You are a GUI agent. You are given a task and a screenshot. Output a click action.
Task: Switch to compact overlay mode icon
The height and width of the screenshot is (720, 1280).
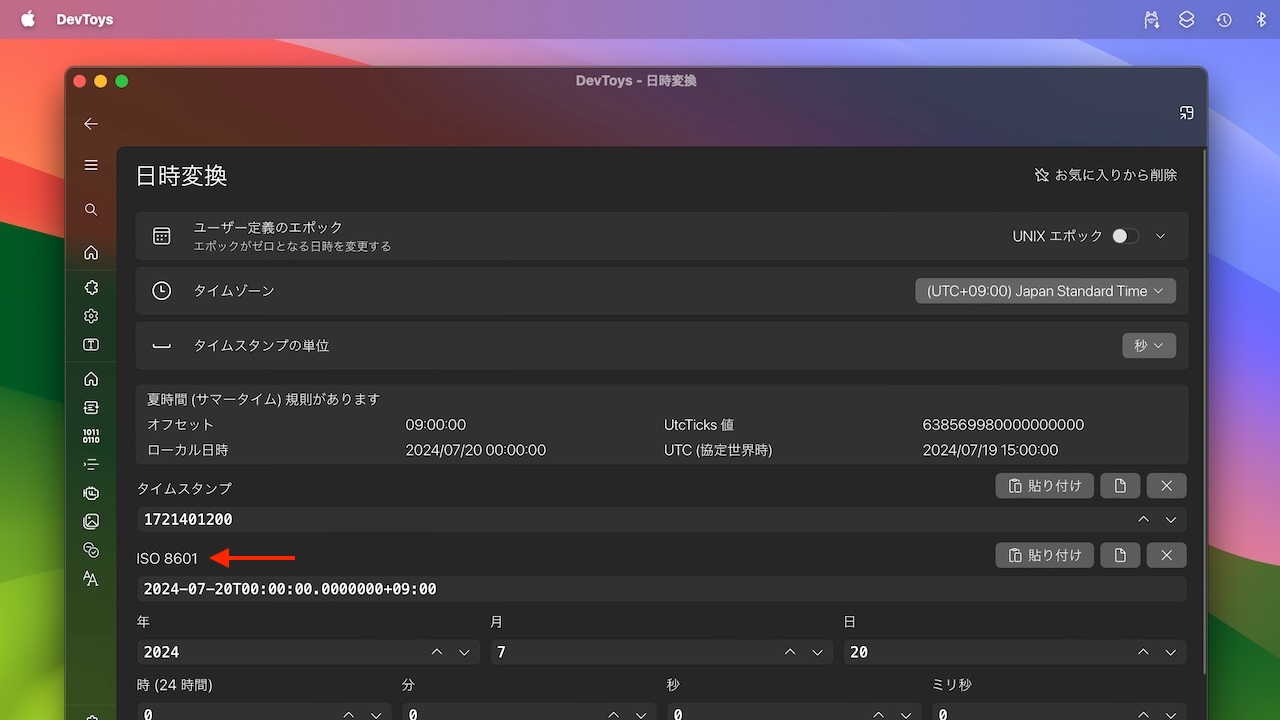[1187, 113]
